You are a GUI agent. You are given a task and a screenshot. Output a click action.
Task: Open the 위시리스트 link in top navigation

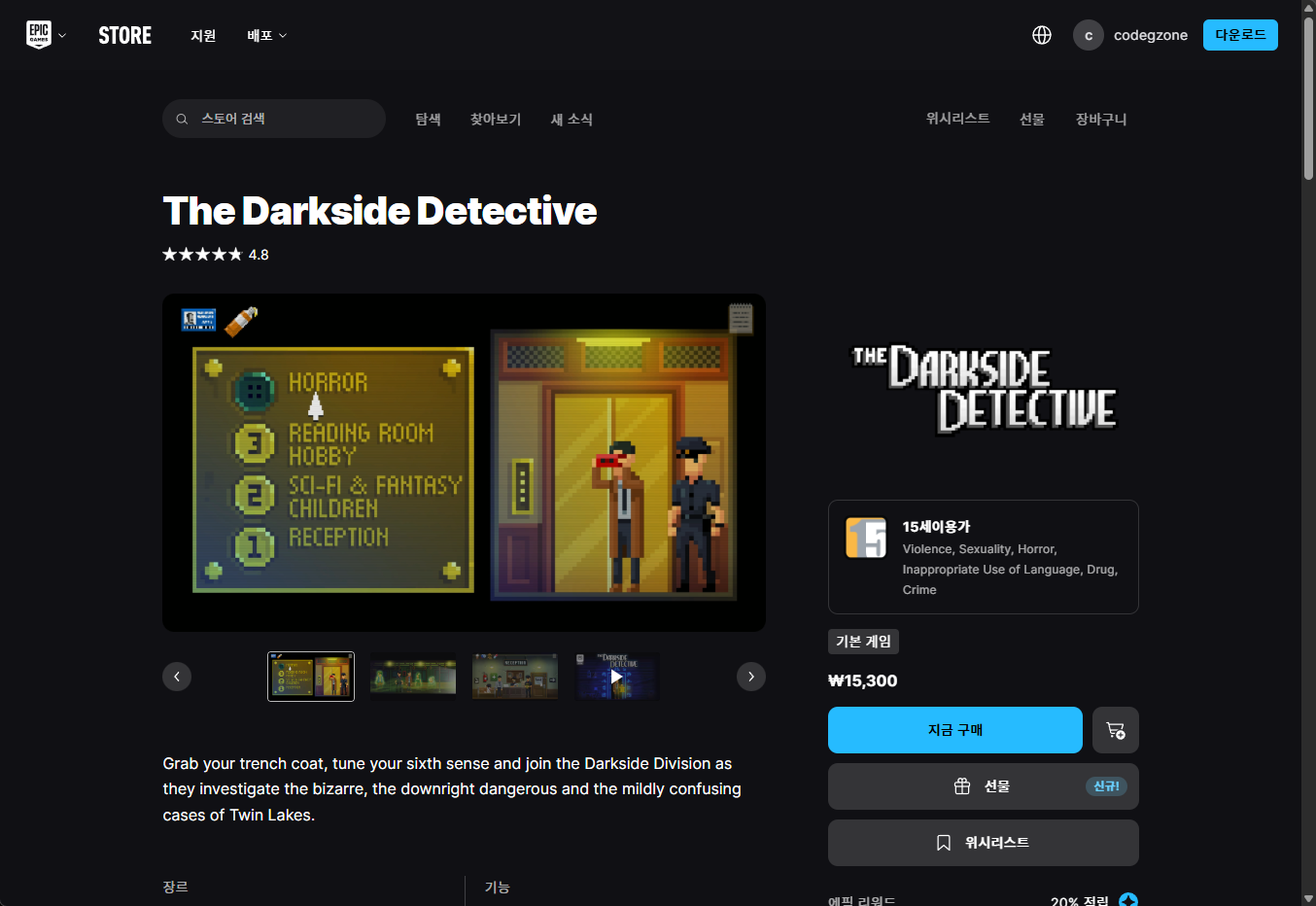[957, 118]
